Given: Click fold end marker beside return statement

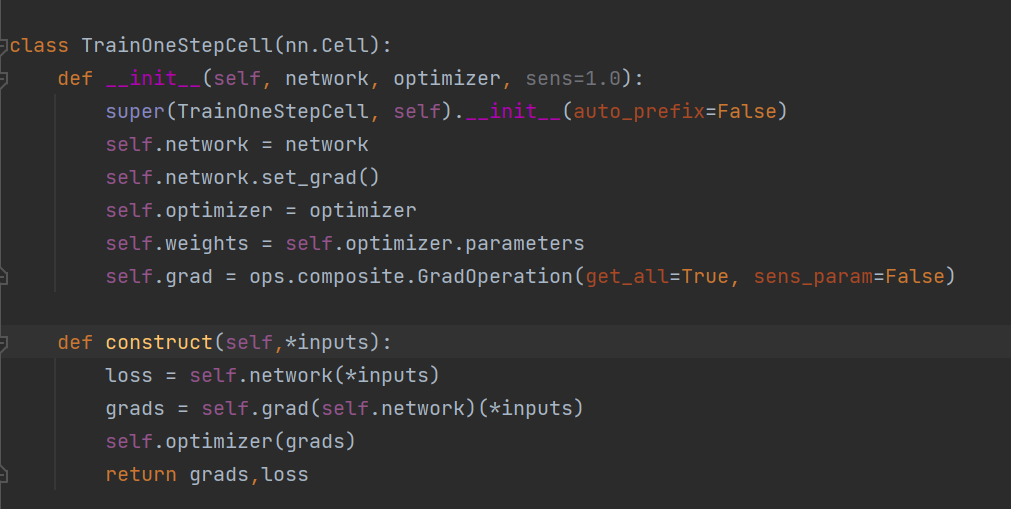Looking at the screenshot, I should pos(4,475).
